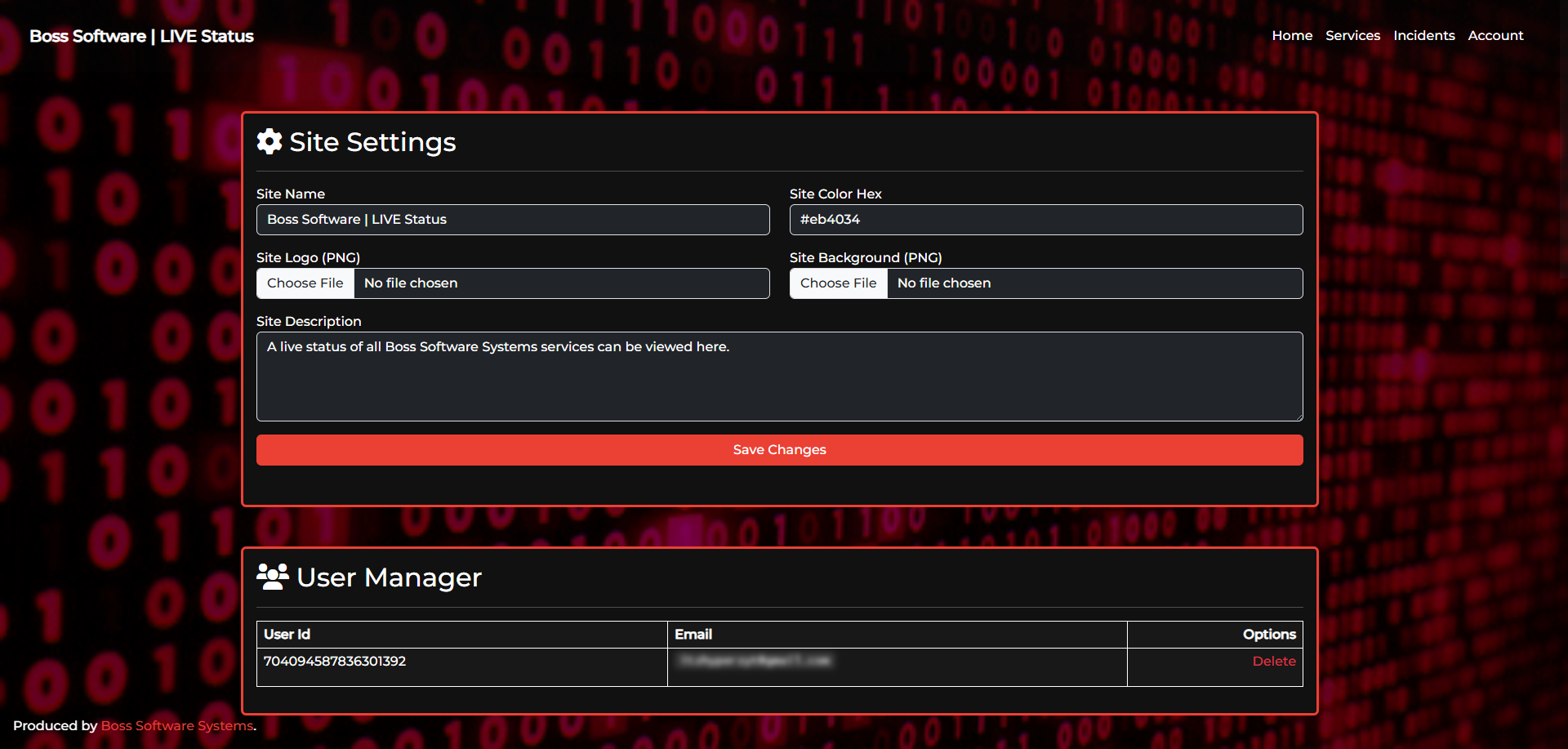Click the User Id column header
The height and width of the screenshot is (749, 1568).
pyautogui.click(x=462, y=635)
